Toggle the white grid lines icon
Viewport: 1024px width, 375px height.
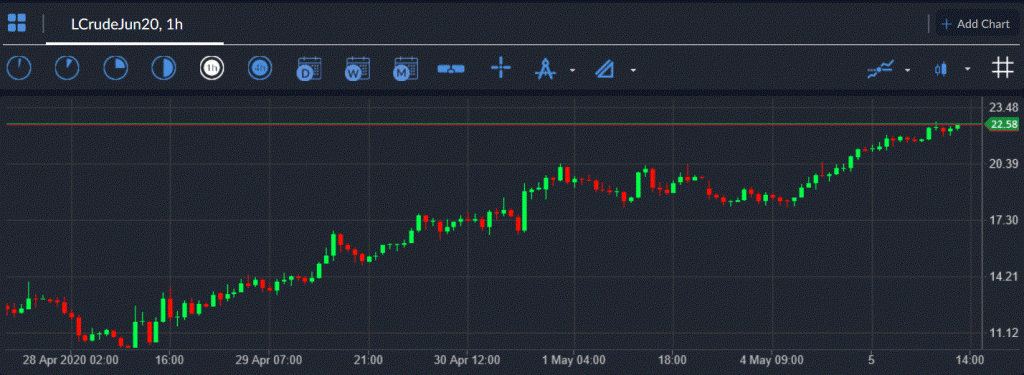(1002, 68)
